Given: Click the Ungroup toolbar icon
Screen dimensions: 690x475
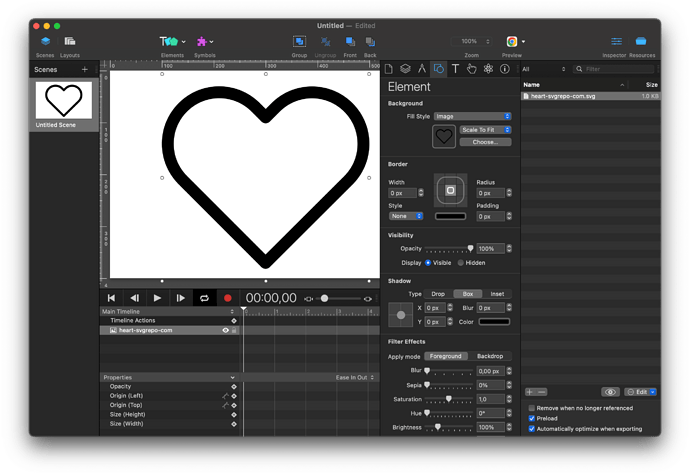Looking at the screenshot, I should coord(325,41).
